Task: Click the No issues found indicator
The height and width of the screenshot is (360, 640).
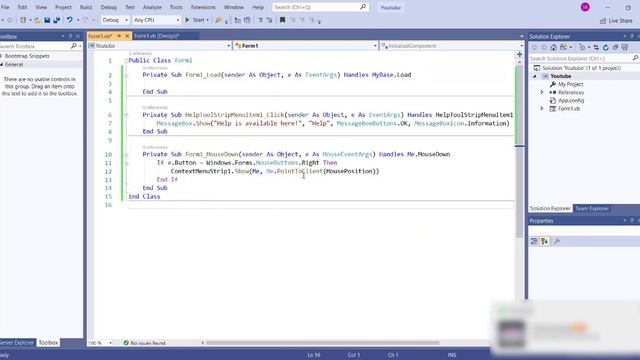Action: click(145, 343)
